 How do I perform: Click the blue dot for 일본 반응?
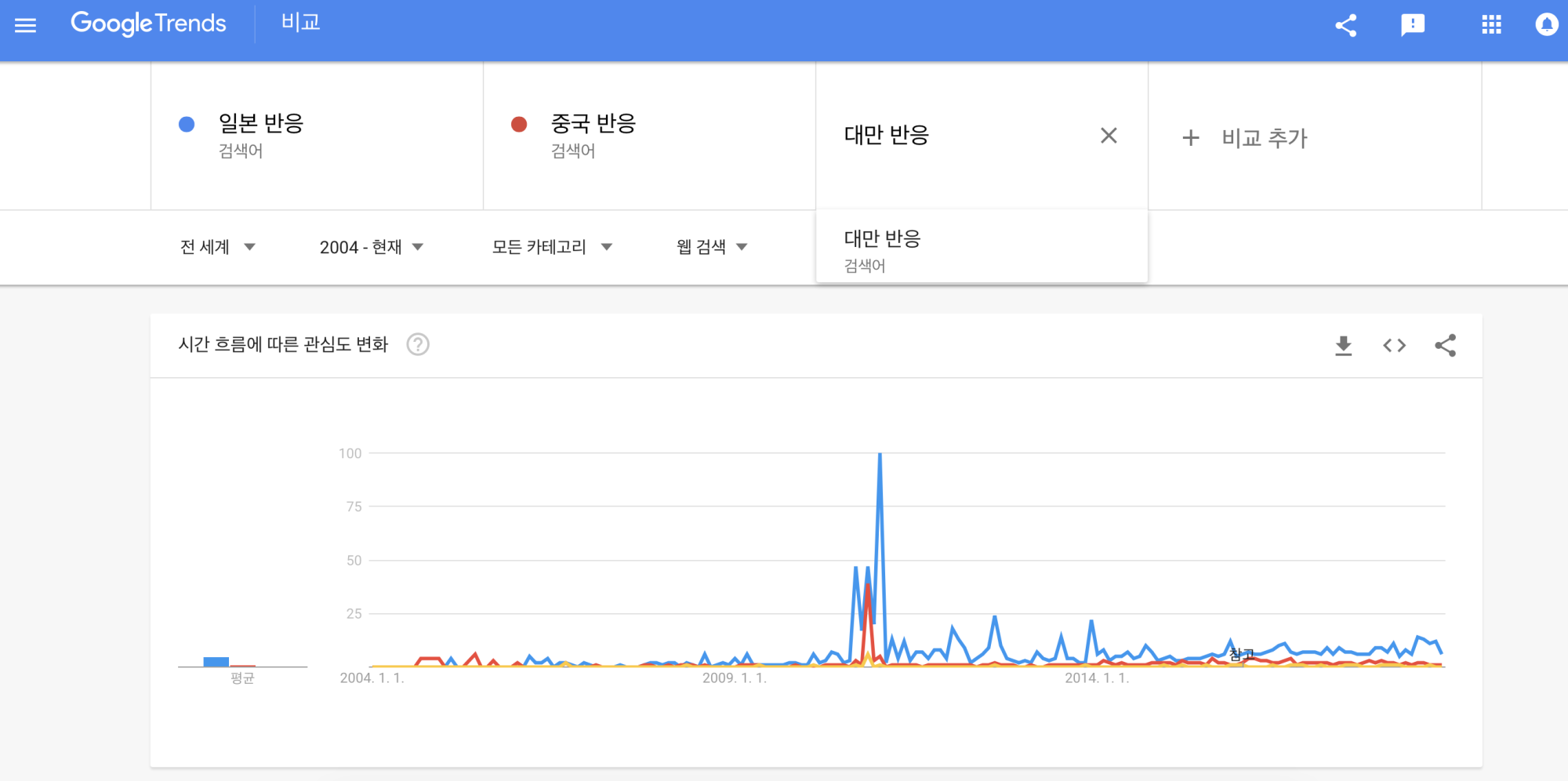coord(187,124)
